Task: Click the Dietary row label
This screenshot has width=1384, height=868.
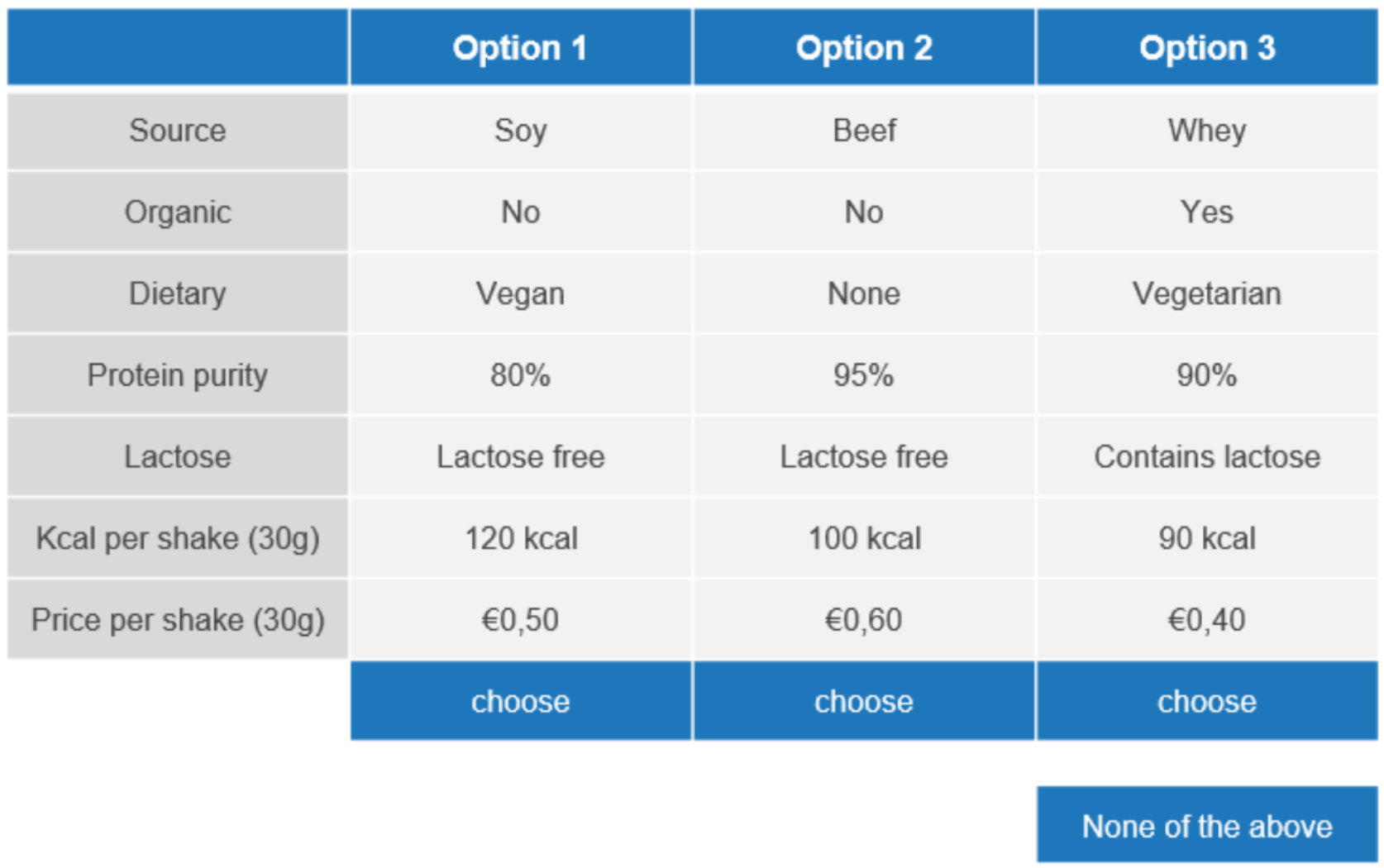Action: coord(177,293)
